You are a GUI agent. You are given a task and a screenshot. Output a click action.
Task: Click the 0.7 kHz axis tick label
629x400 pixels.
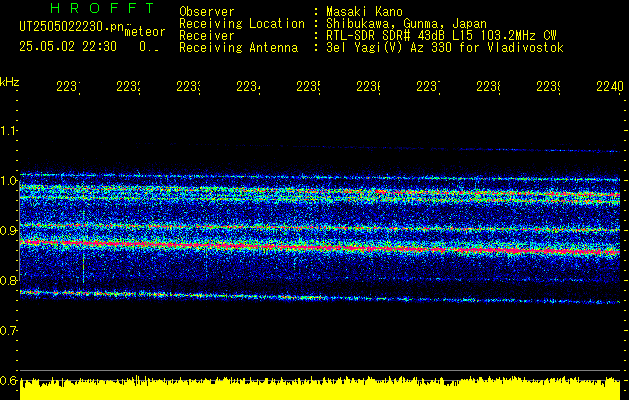pyautogui.click(x=8, y=331)
